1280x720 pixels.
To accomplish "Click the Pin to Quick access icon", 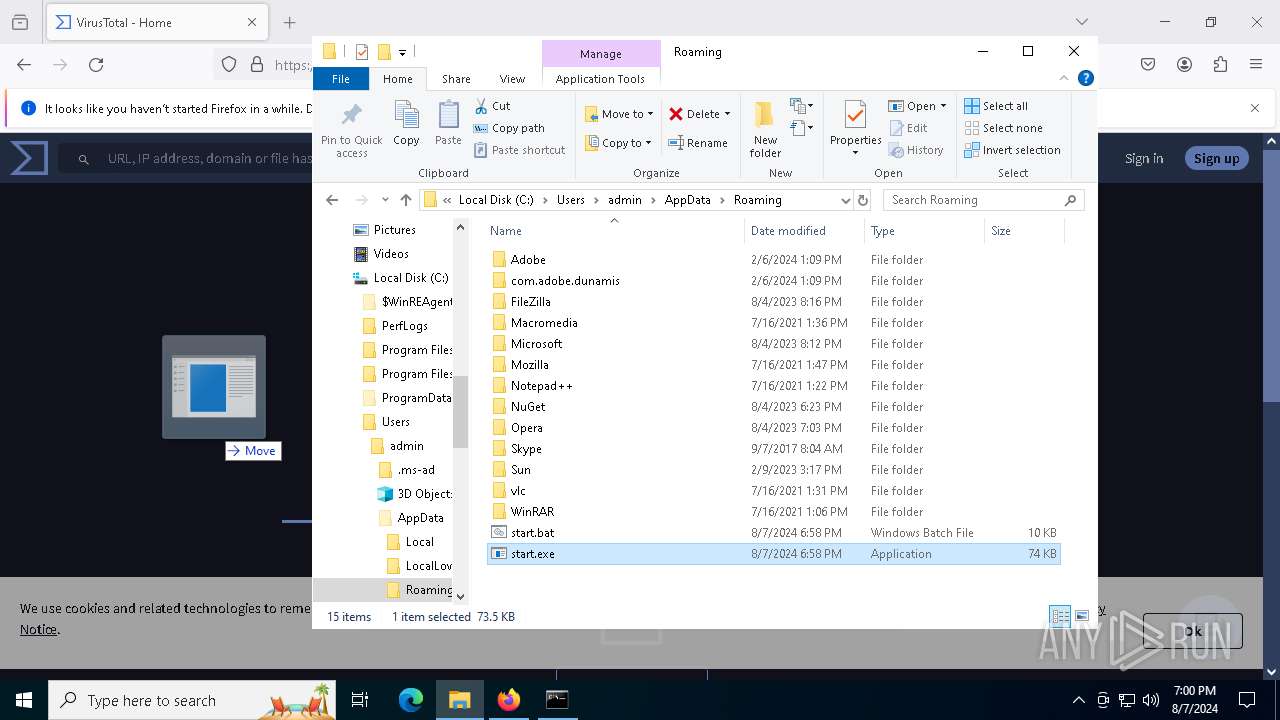I will point(351,128).
